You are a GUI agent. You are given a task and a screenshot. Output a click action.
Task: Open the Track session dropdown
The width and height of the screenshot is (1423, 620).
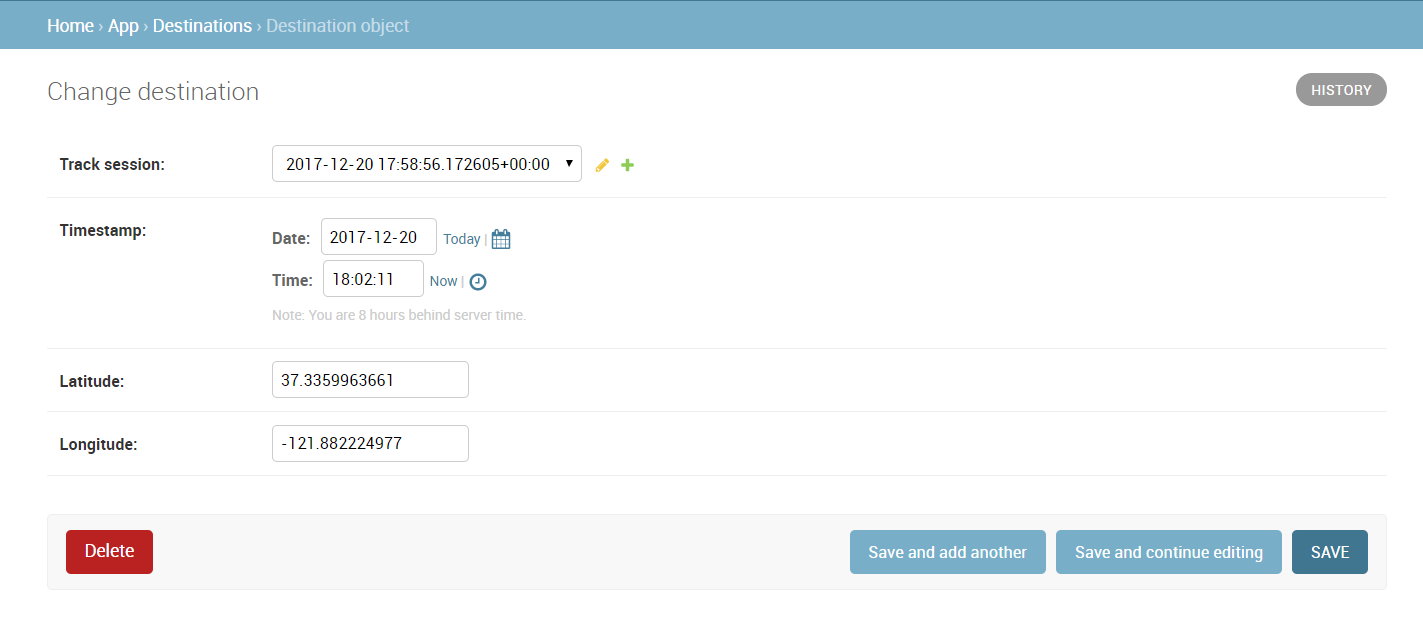[427, 164]
